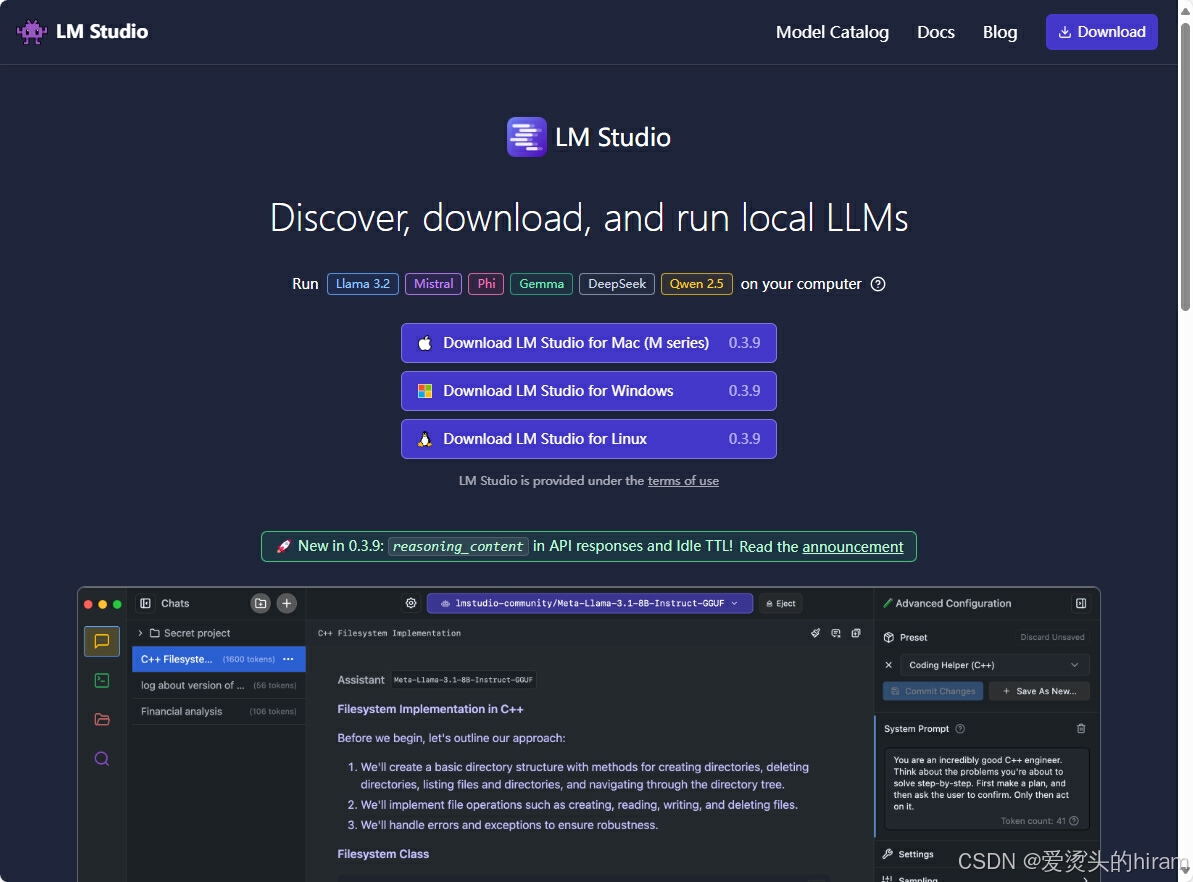Image resolution: width=1193 pixels, height=882 pixels.
Task: Click the Meta-Llama-3.1-8B-Instruct-GGUF assistant label
Action: [463, 680]
